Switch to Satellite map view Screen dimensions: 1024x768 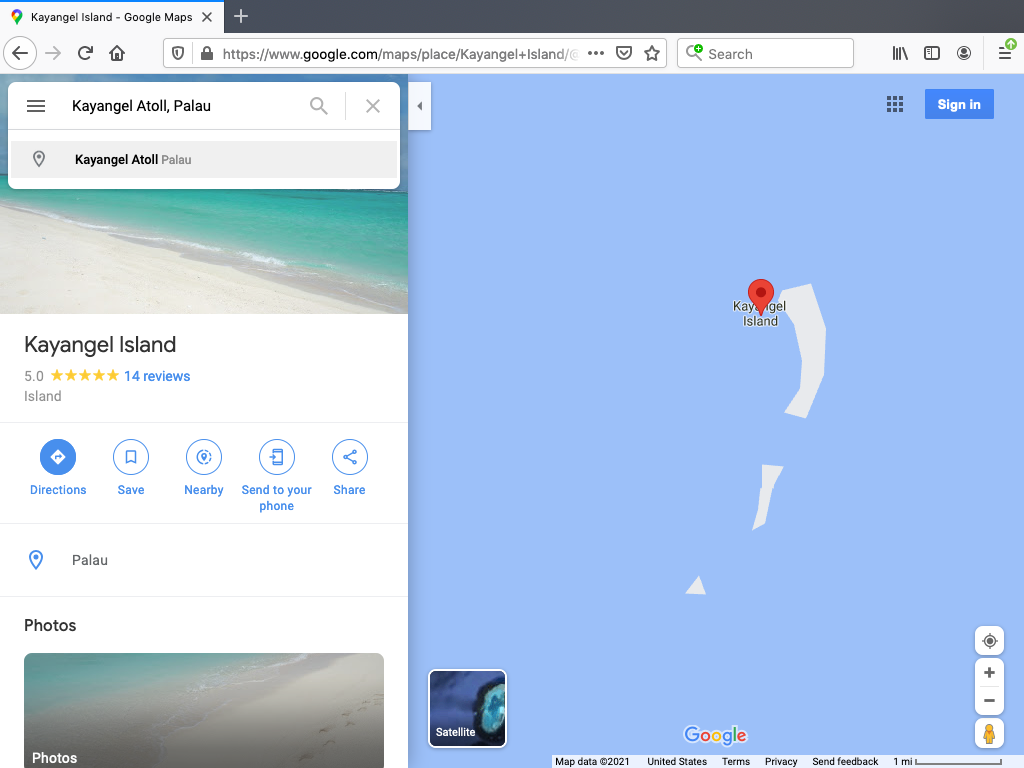point(467,708)
